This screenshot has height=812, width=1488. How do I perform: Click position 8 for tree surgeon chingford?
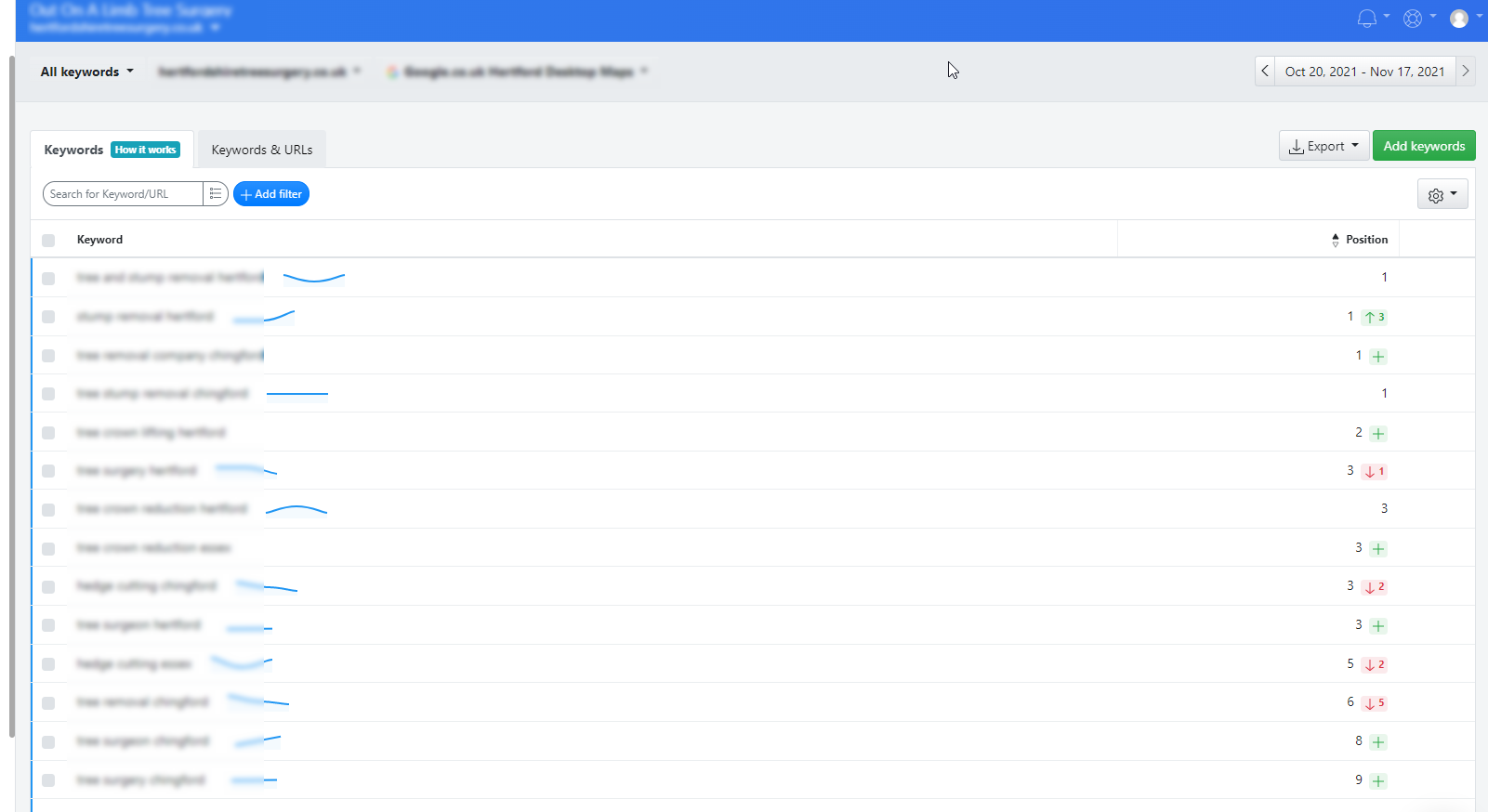pos(1359,741)
